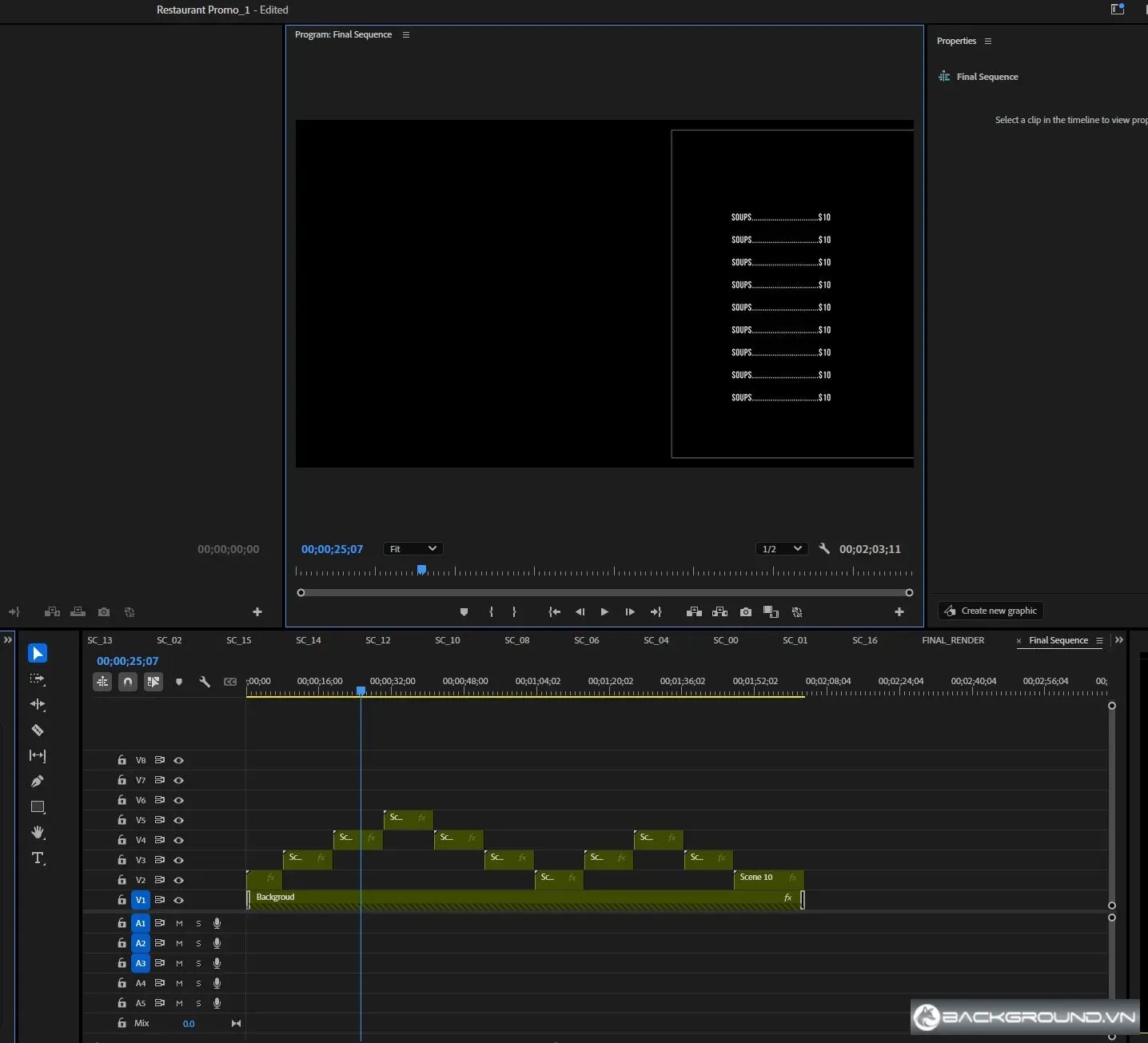Toggle caption track options in timeline
Image resolution: width=1148 pixels, height=1043 pixels.
[230, 682]
